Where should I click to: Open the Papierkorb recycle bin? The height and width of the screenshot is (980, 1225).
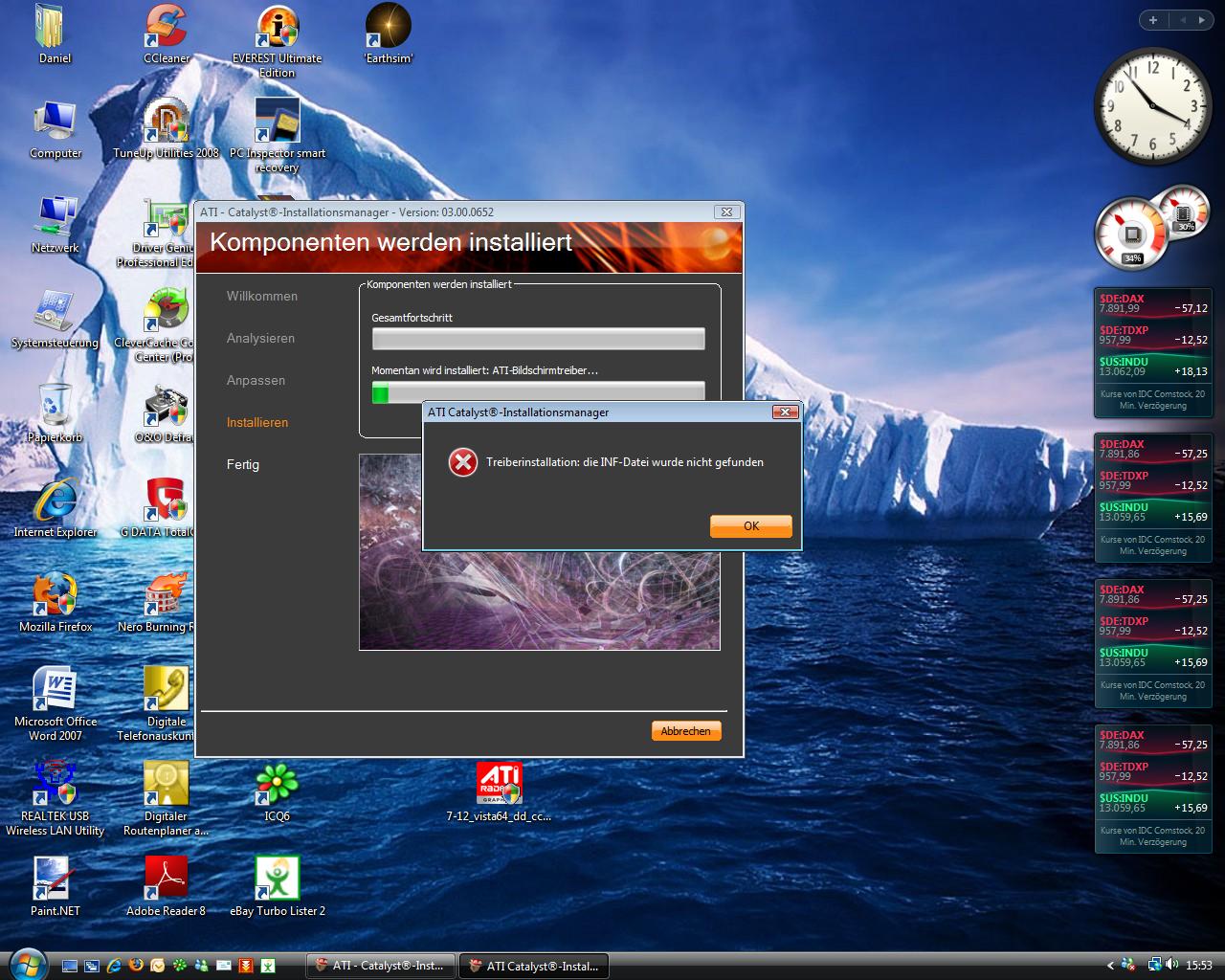[x=55, y=413]
